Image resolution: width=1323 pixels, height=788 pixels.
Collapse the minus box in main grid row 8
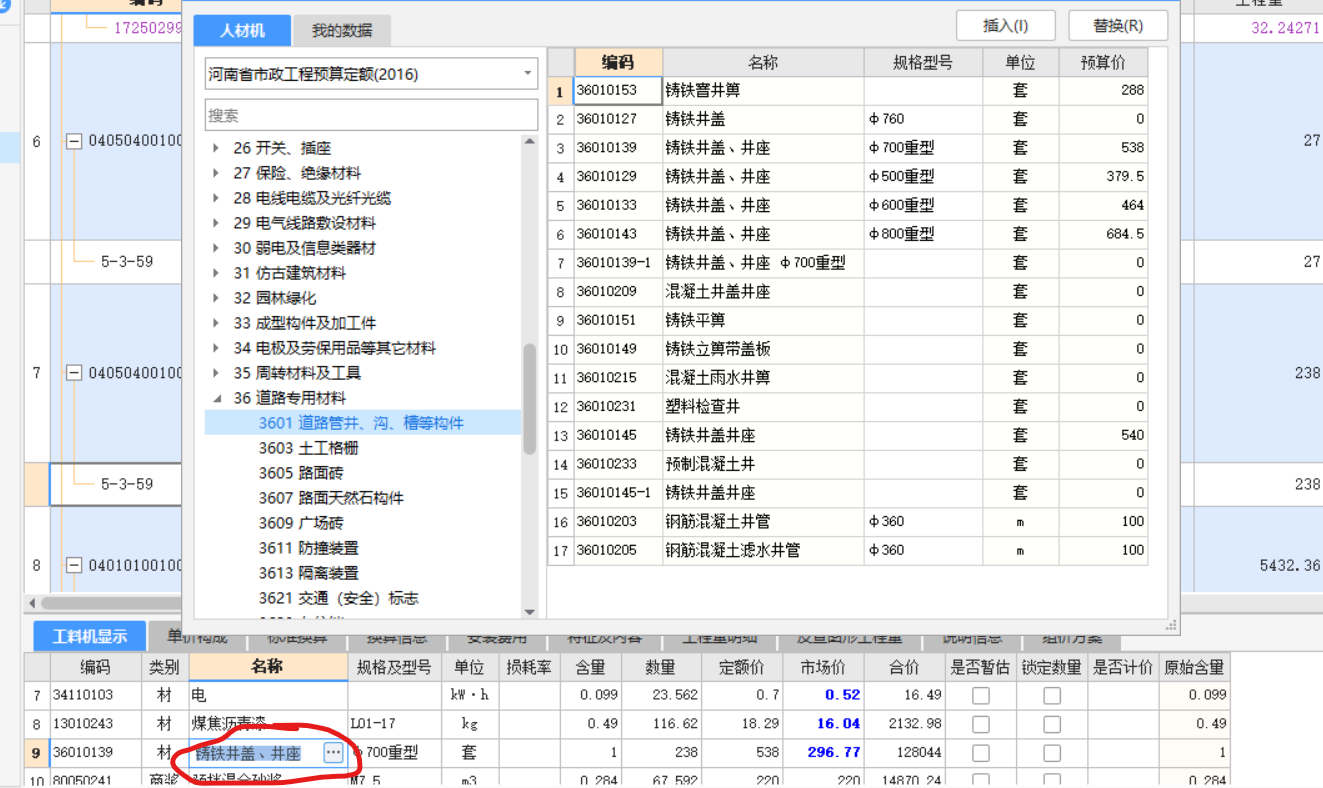coord(73,565)
